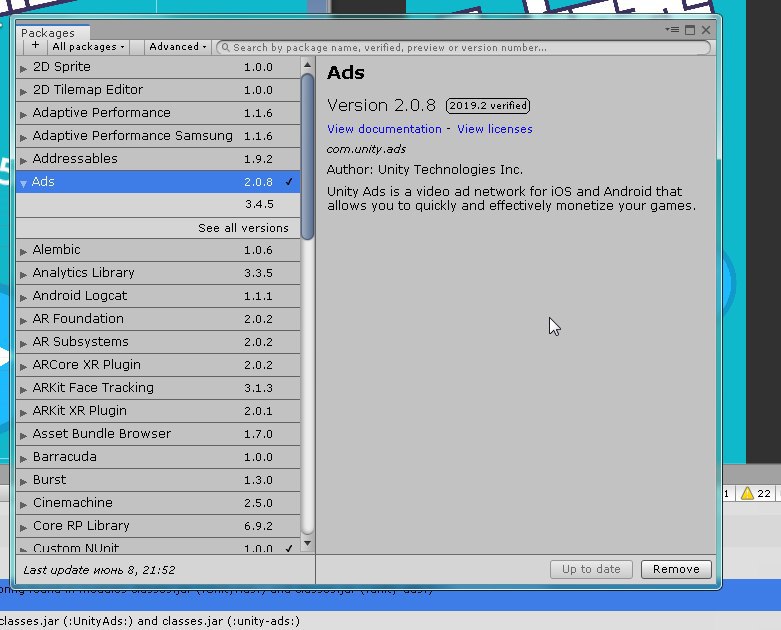Open the Advanced dropdown
This screenshot has height=630, width=781.
coord(178,47)
